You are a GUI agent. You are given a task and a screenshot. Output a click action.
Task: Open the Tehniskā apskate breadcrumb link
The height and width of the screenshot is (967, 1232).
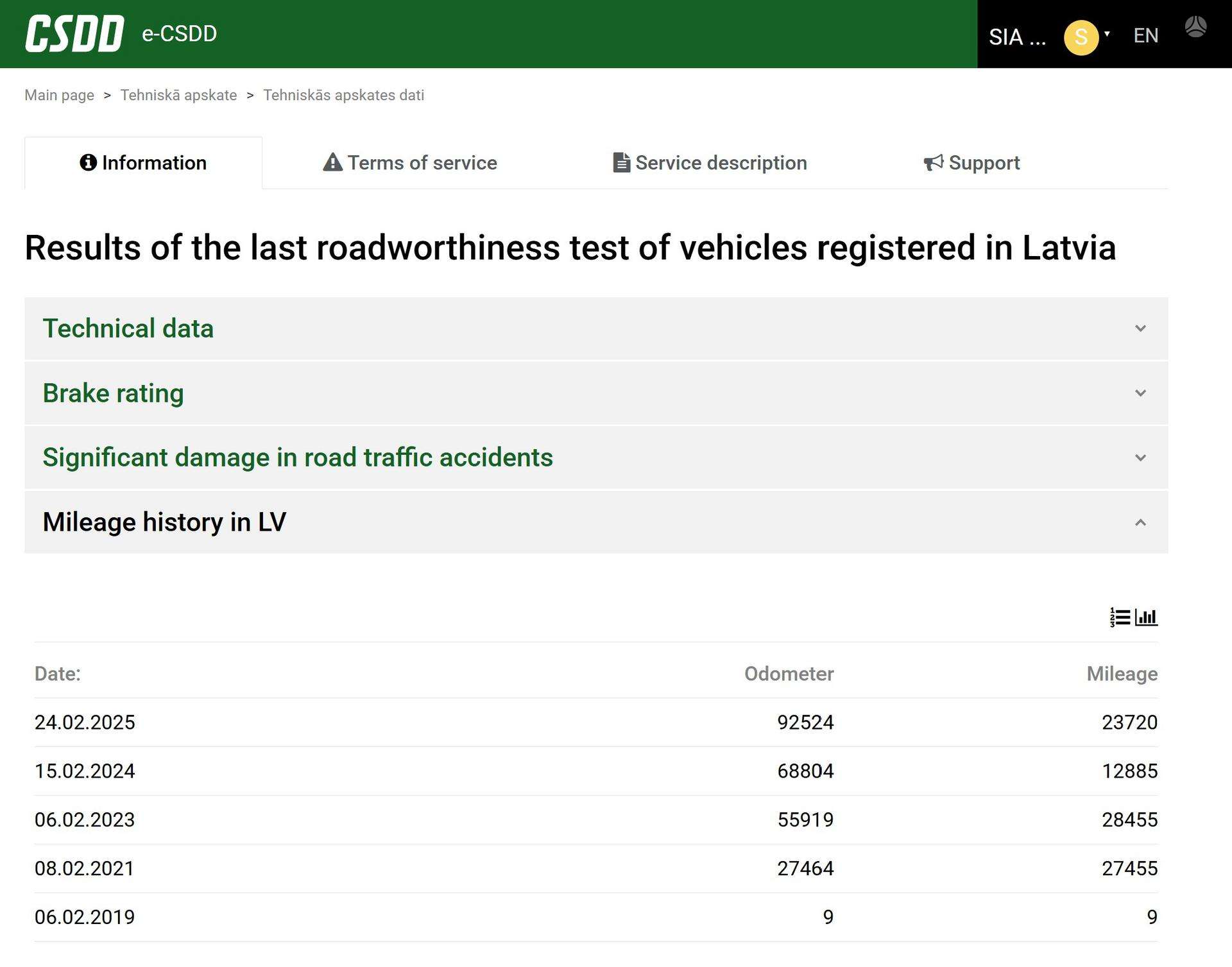(178, 95)
